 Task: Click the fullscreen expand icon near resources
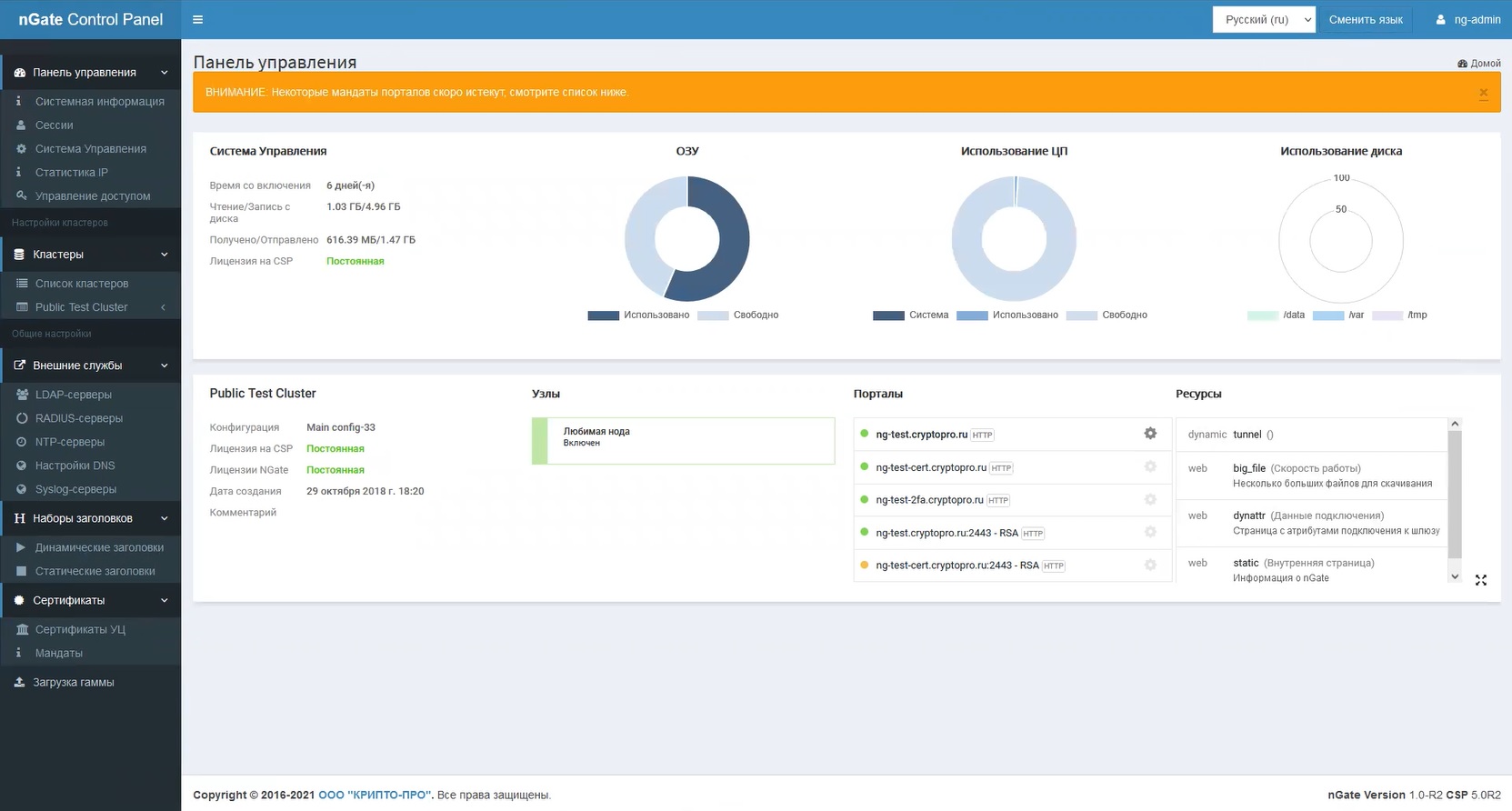1480,580
